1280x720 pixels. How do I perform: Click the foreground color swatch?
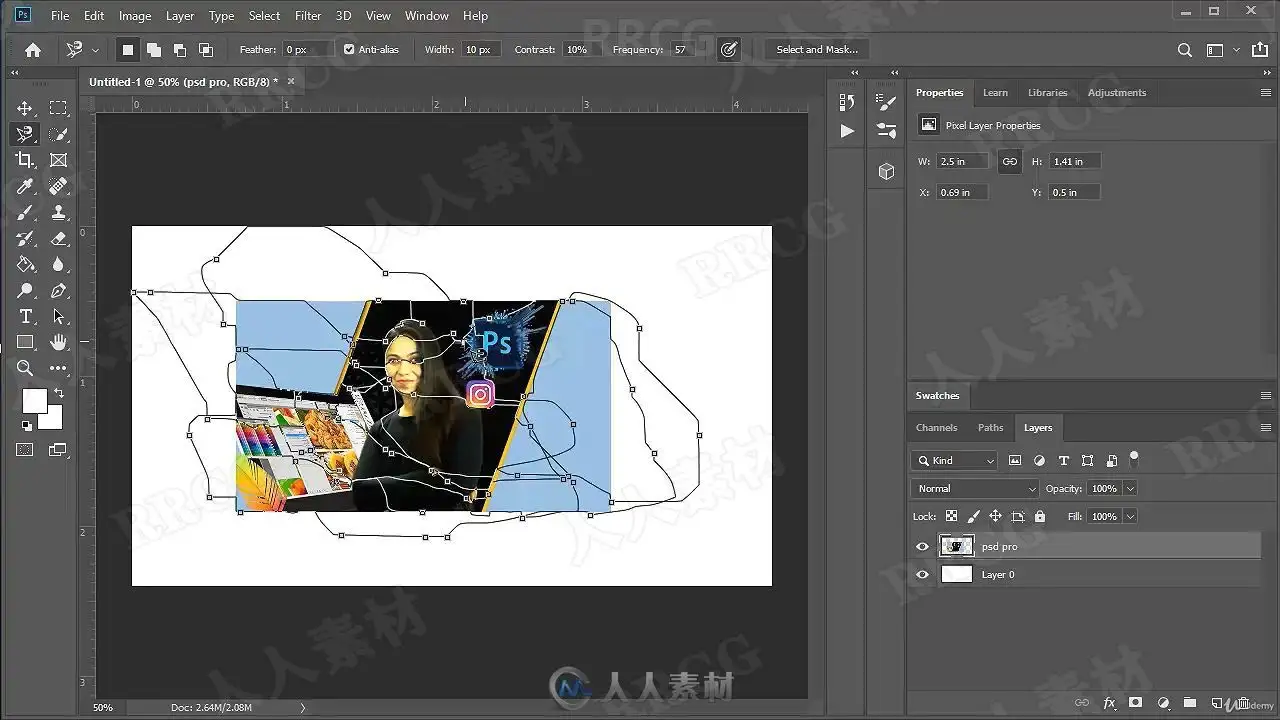click(34, 400)
